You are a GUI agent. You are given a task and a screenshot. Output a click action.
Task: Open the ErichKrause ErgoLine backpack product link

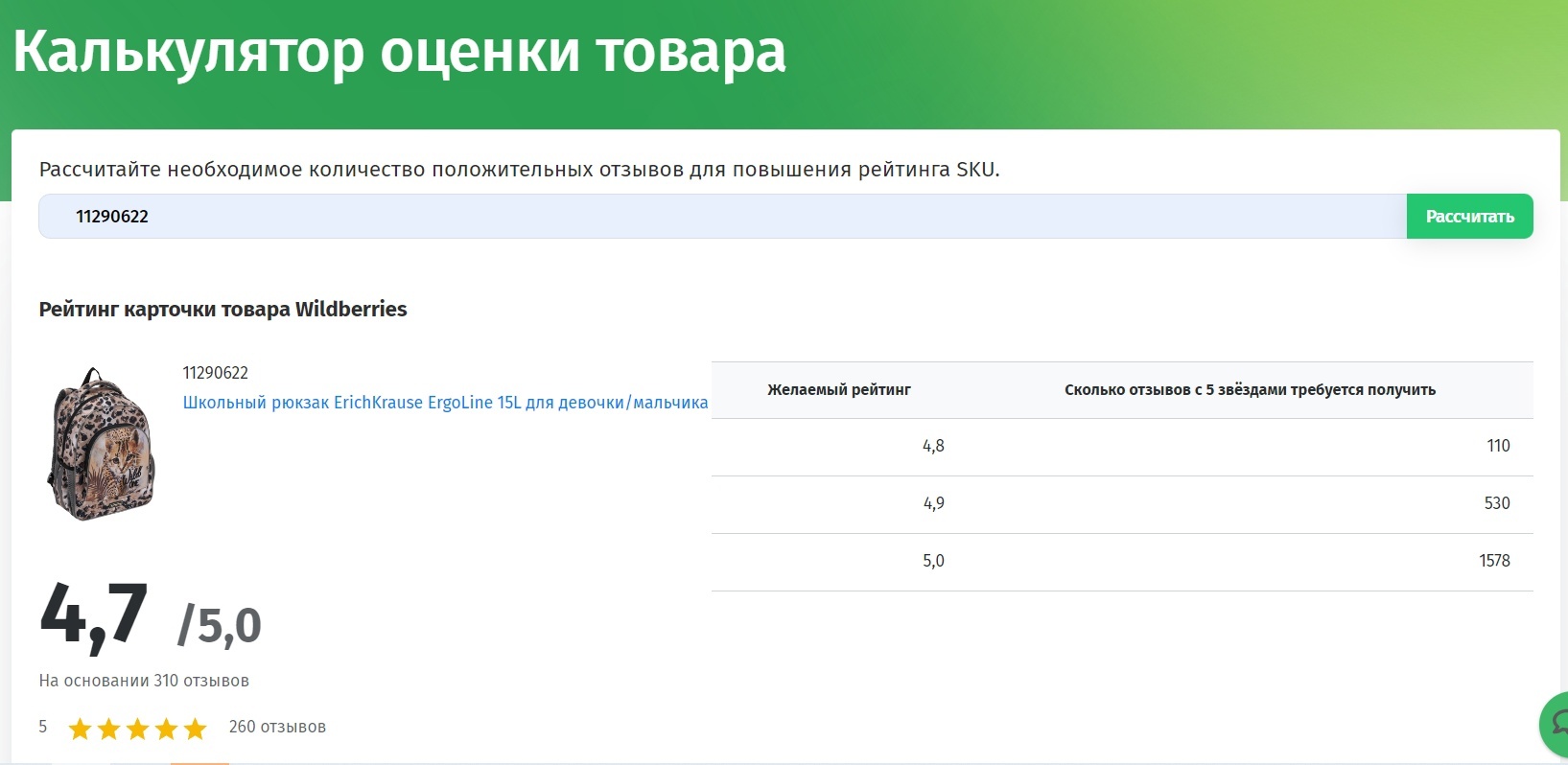click(x=445, y=403)
